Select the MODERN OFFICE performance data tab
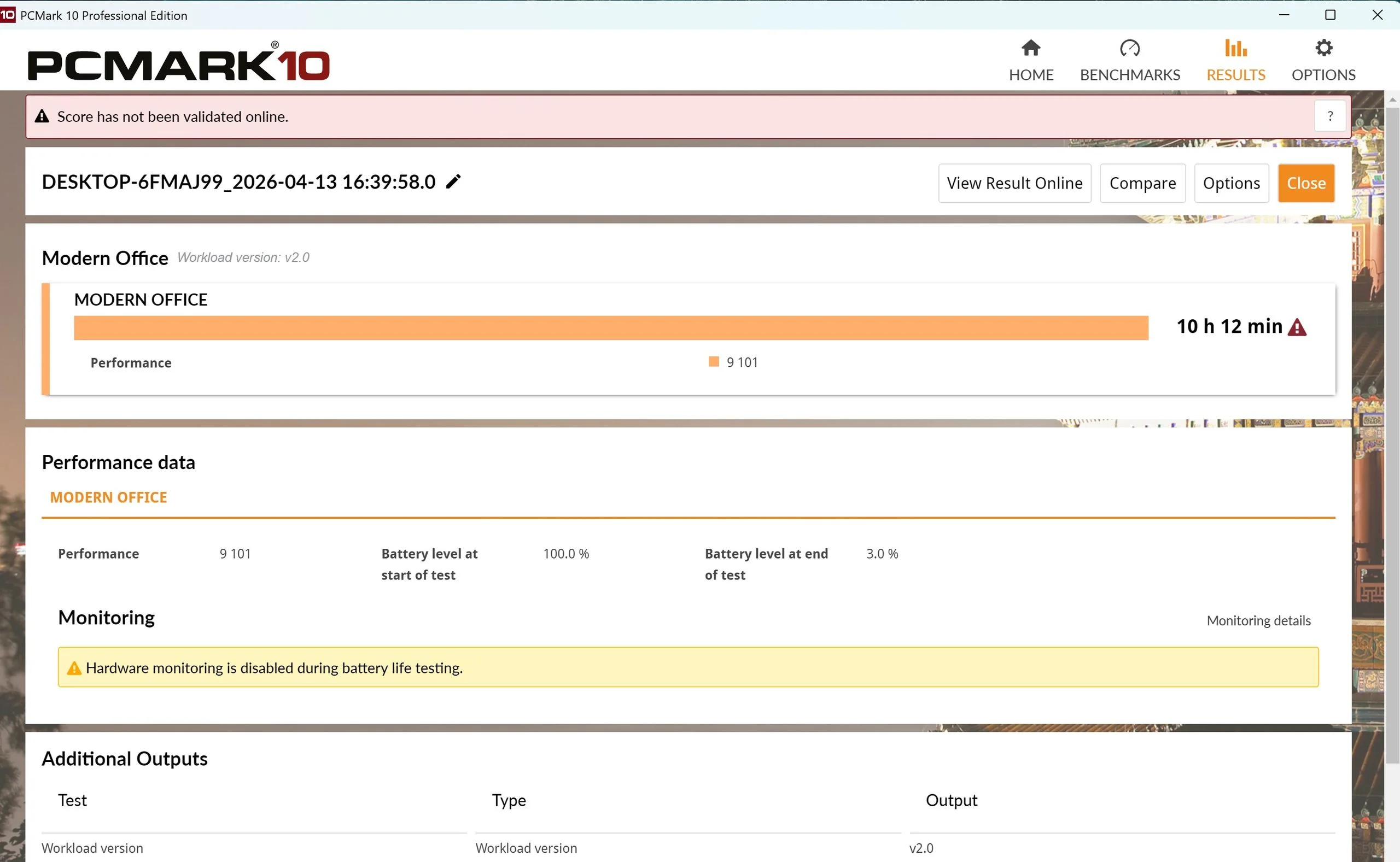 (108, 497)
